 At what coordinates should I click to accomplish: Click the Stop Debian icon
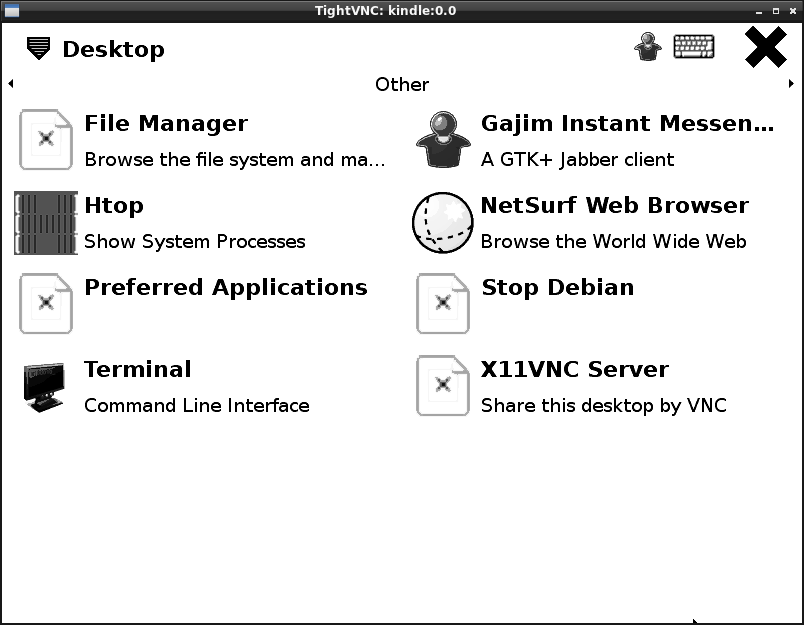click(x=443, y=304)
